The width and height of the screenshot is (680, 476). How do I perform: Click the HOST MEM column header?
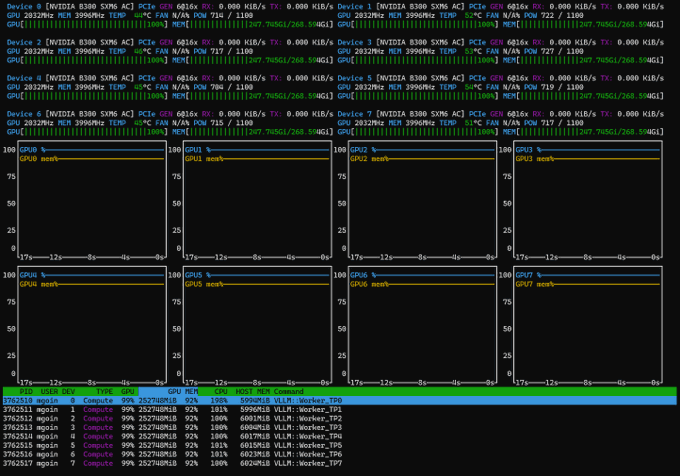[252, 391]
